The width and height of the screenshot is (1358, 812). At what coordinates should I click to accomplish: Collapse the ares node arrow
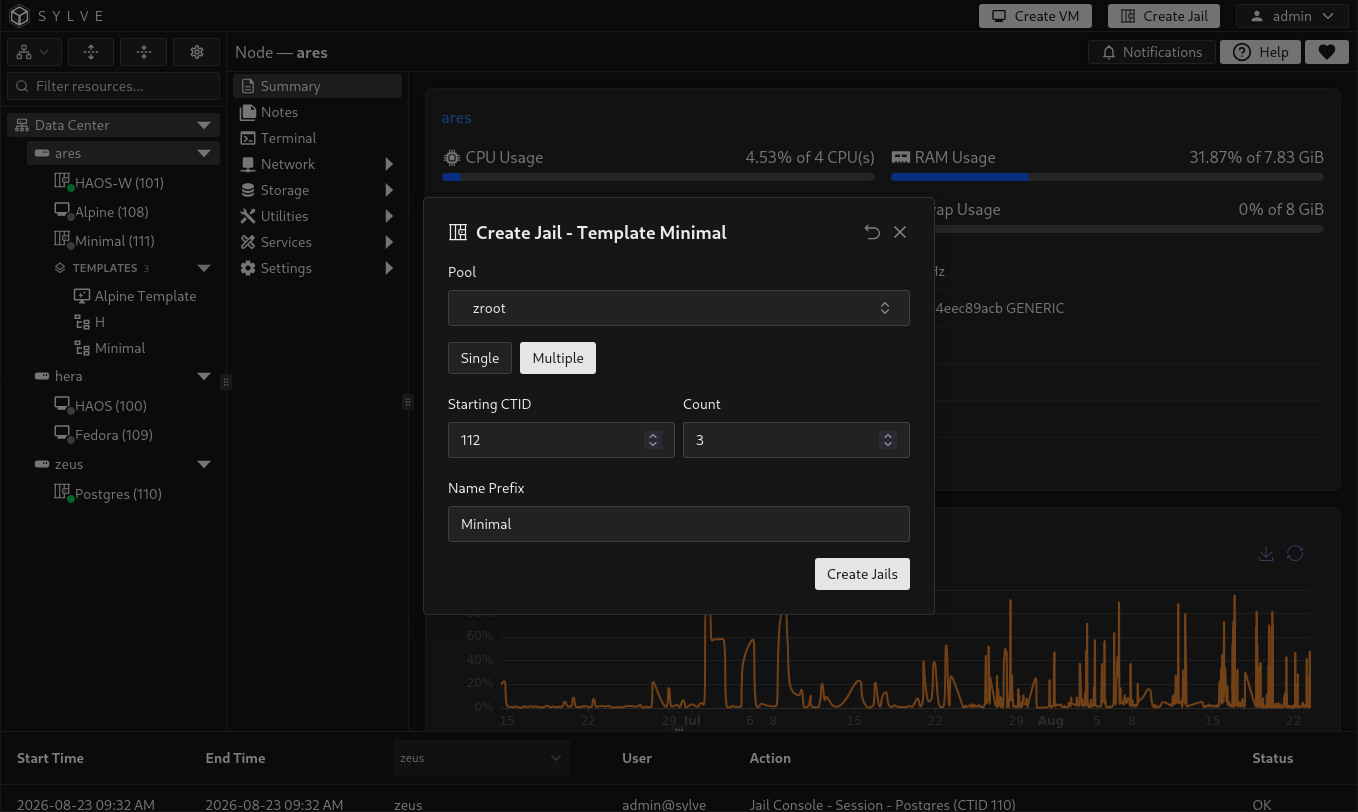pos(204,153)
